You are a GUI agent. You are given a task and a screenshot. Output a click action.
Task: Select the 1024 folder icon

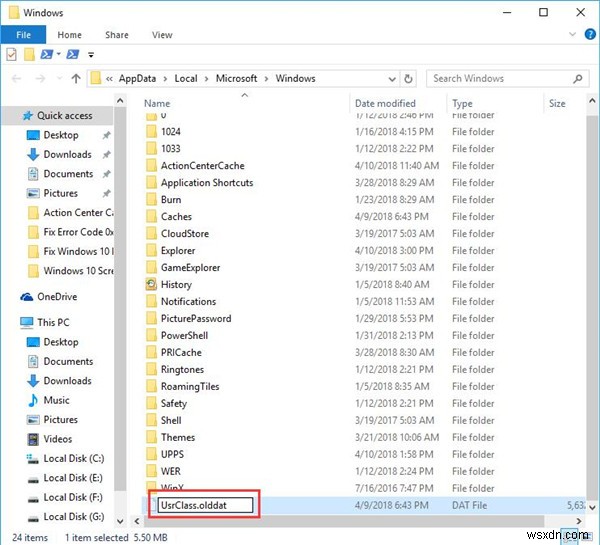point(152,132)
